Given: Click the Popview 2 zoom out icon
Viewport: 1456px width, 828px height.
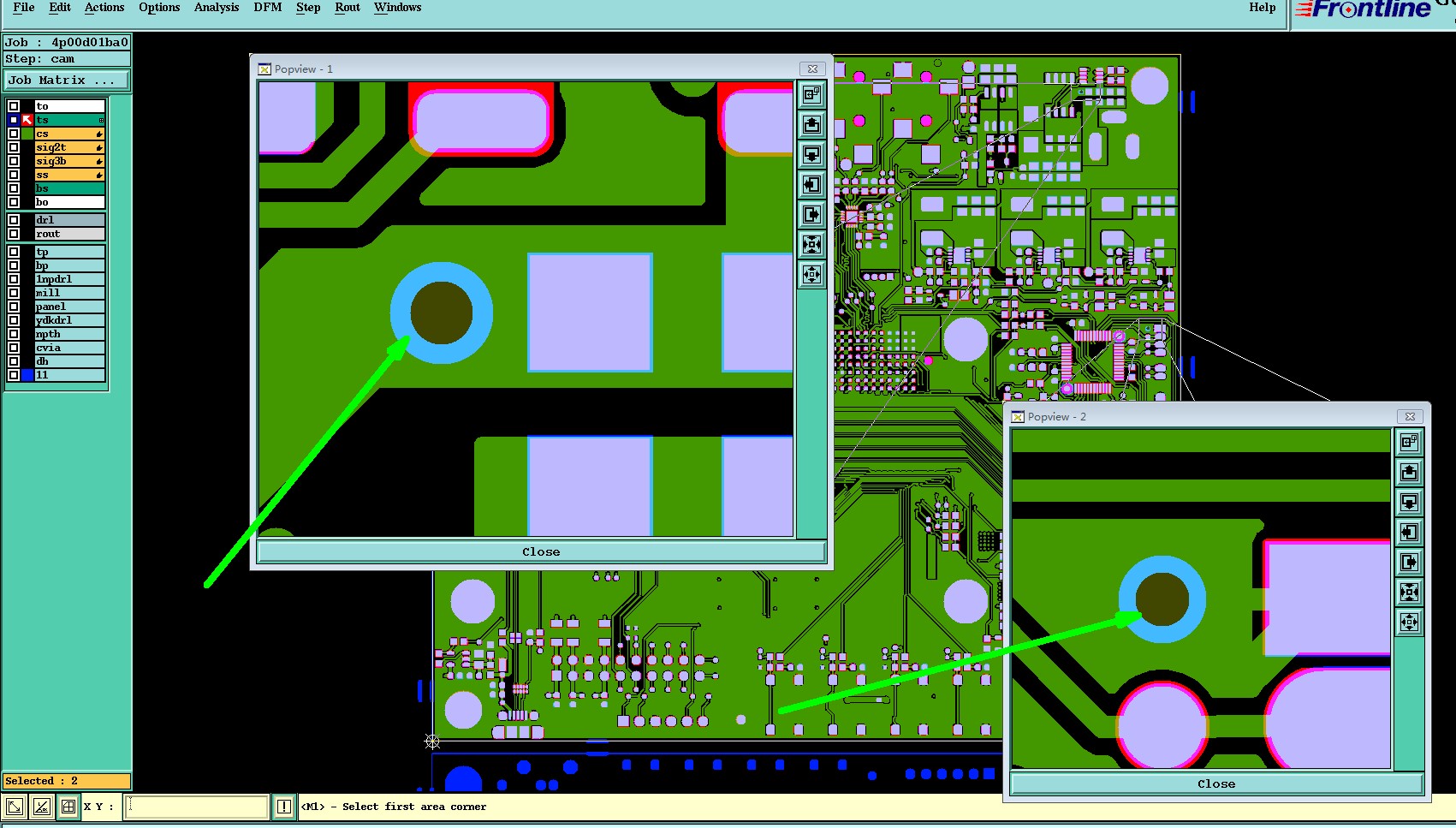Looking at the screenshot, I should coord(1409,622).
